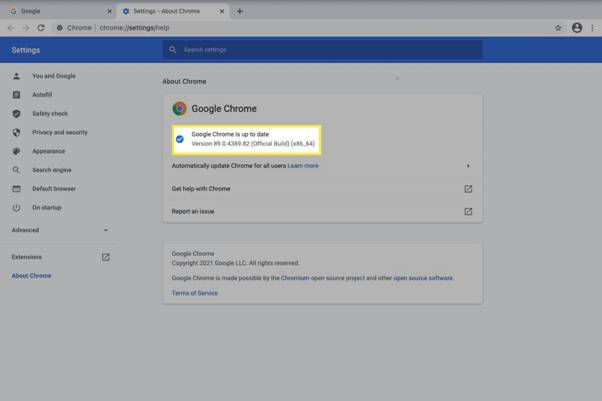Open Privacy and security settings
This screenshot has height=401, width=602.
(x=60, y=132)
